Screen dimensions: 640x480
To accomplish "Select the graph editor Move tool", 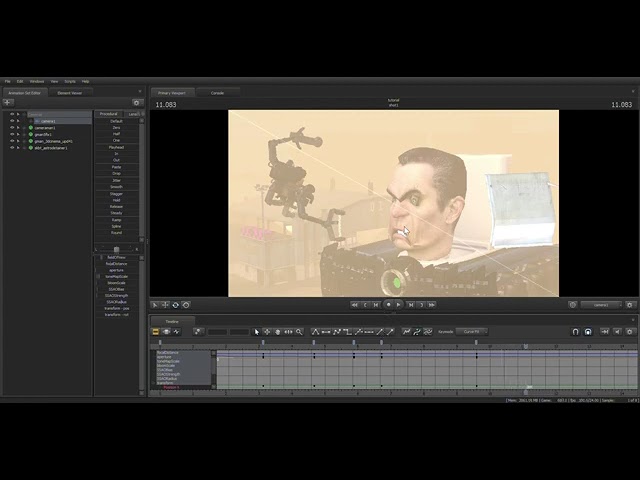I will click(x=267, y=332).
